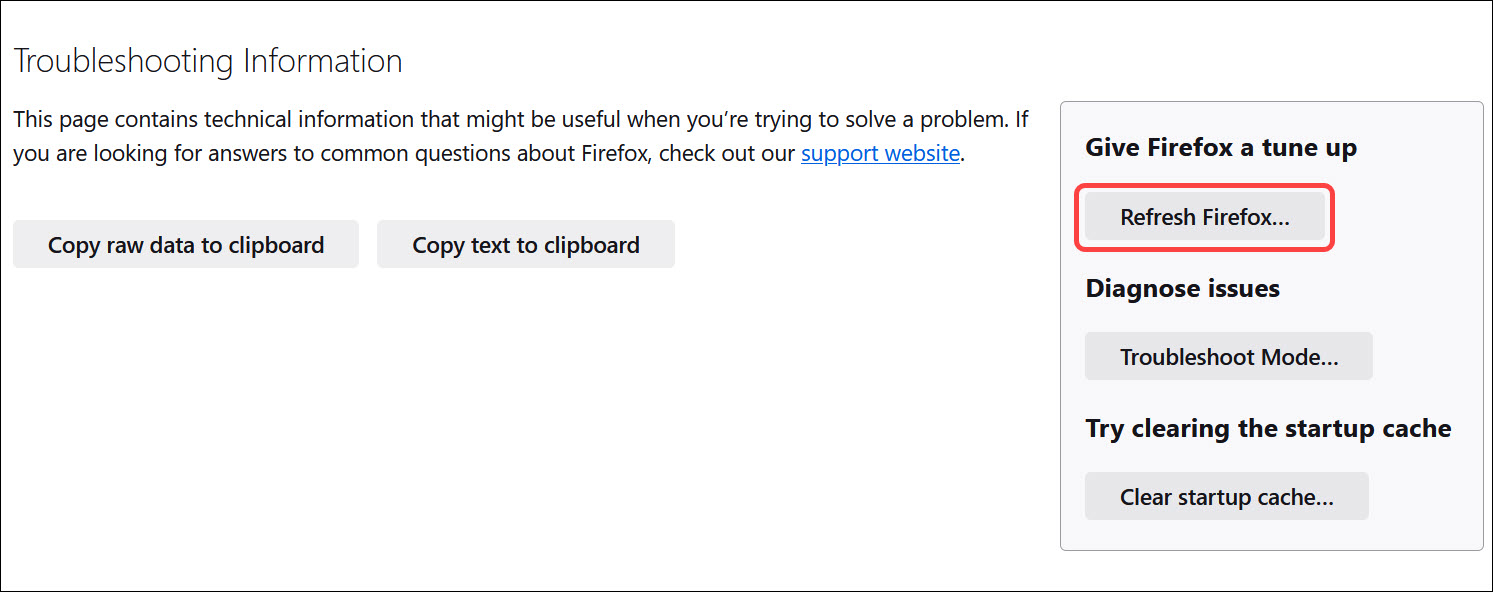This screenshot has height=592, width=1493.
Task: Select the sidebar panel containing tune up options
Action: [1272, 320]
